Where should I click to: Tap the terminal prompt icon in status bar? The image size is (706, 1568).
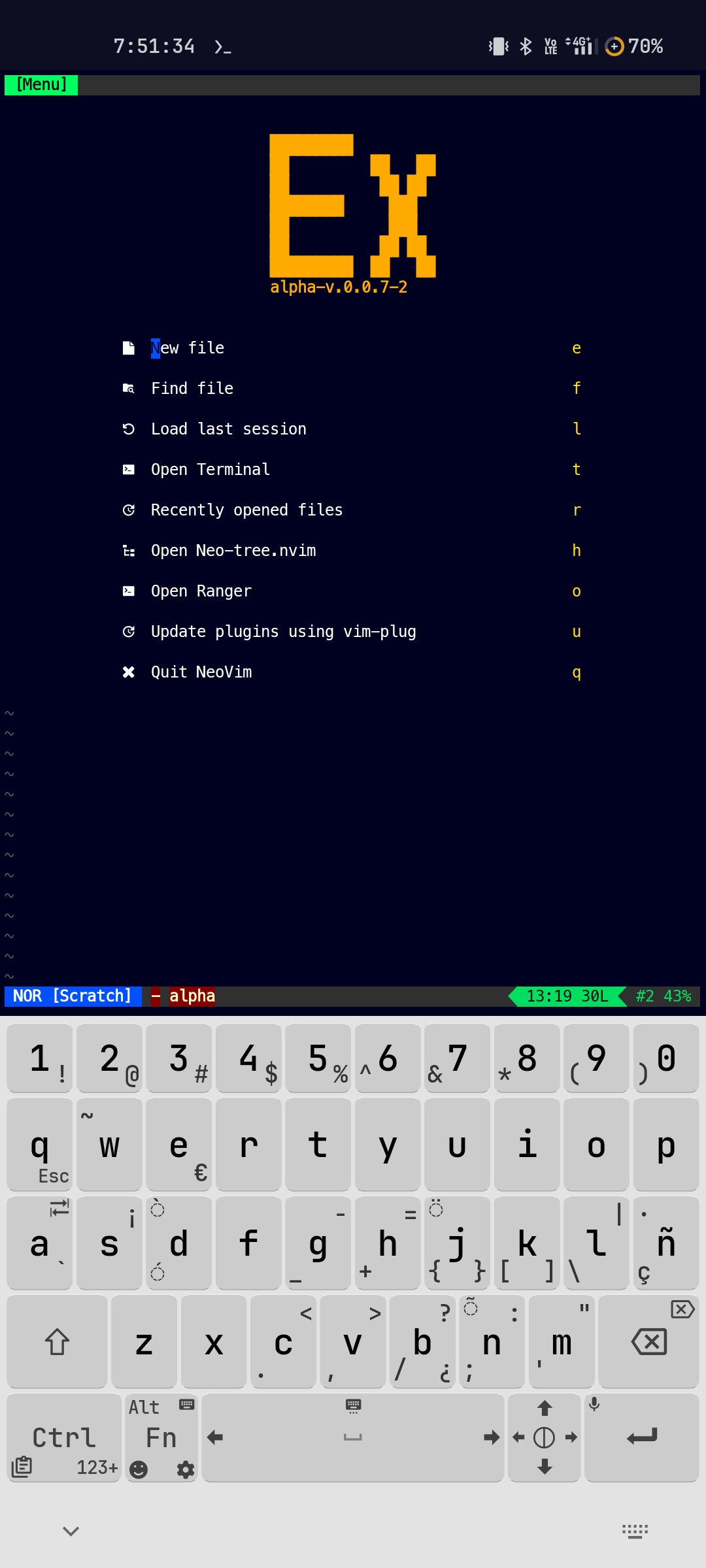tap(222, 46)
